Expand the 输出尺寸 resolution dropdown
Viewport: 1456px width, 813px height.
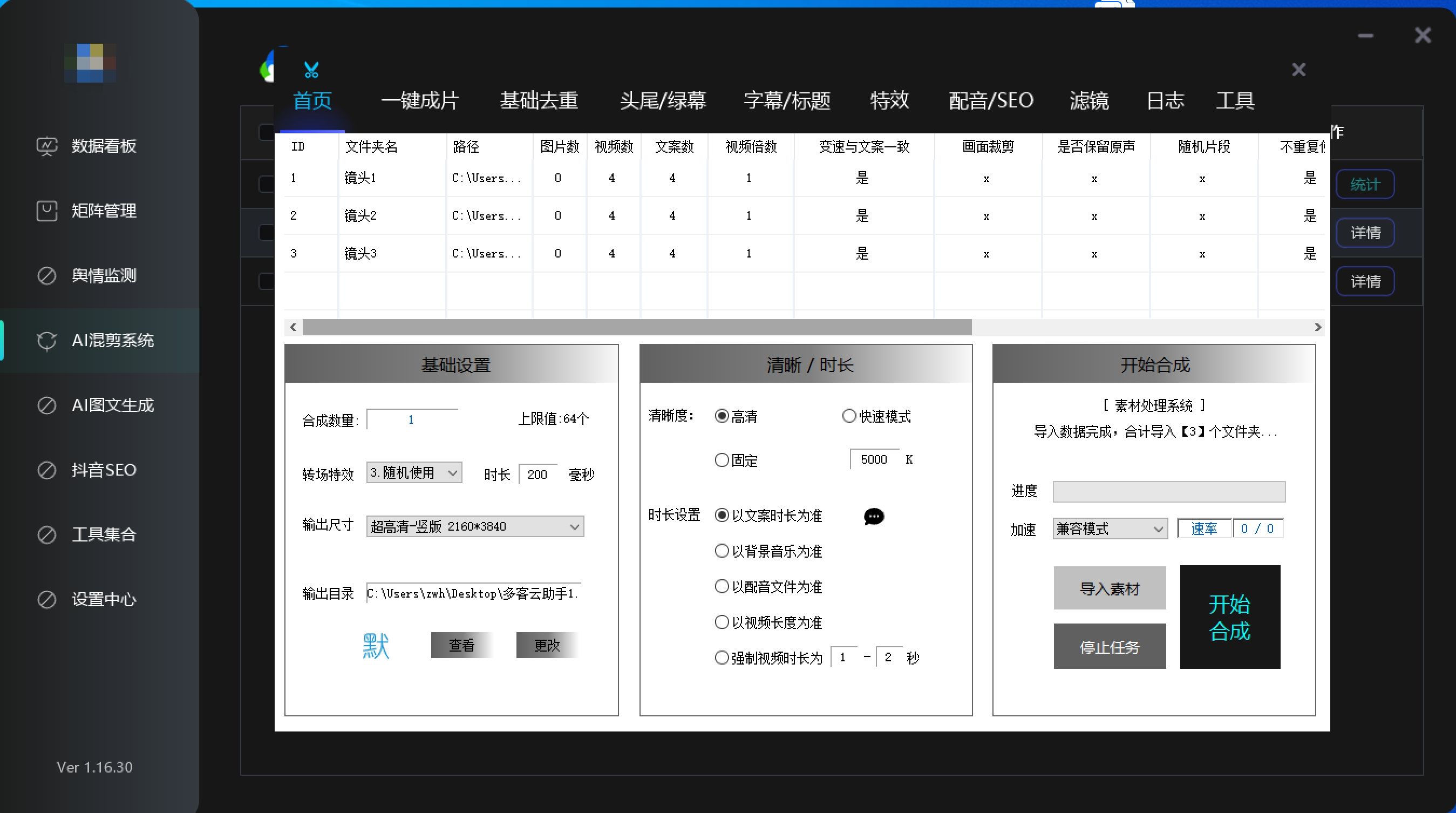pyautogui.click(x=475, y=527)
